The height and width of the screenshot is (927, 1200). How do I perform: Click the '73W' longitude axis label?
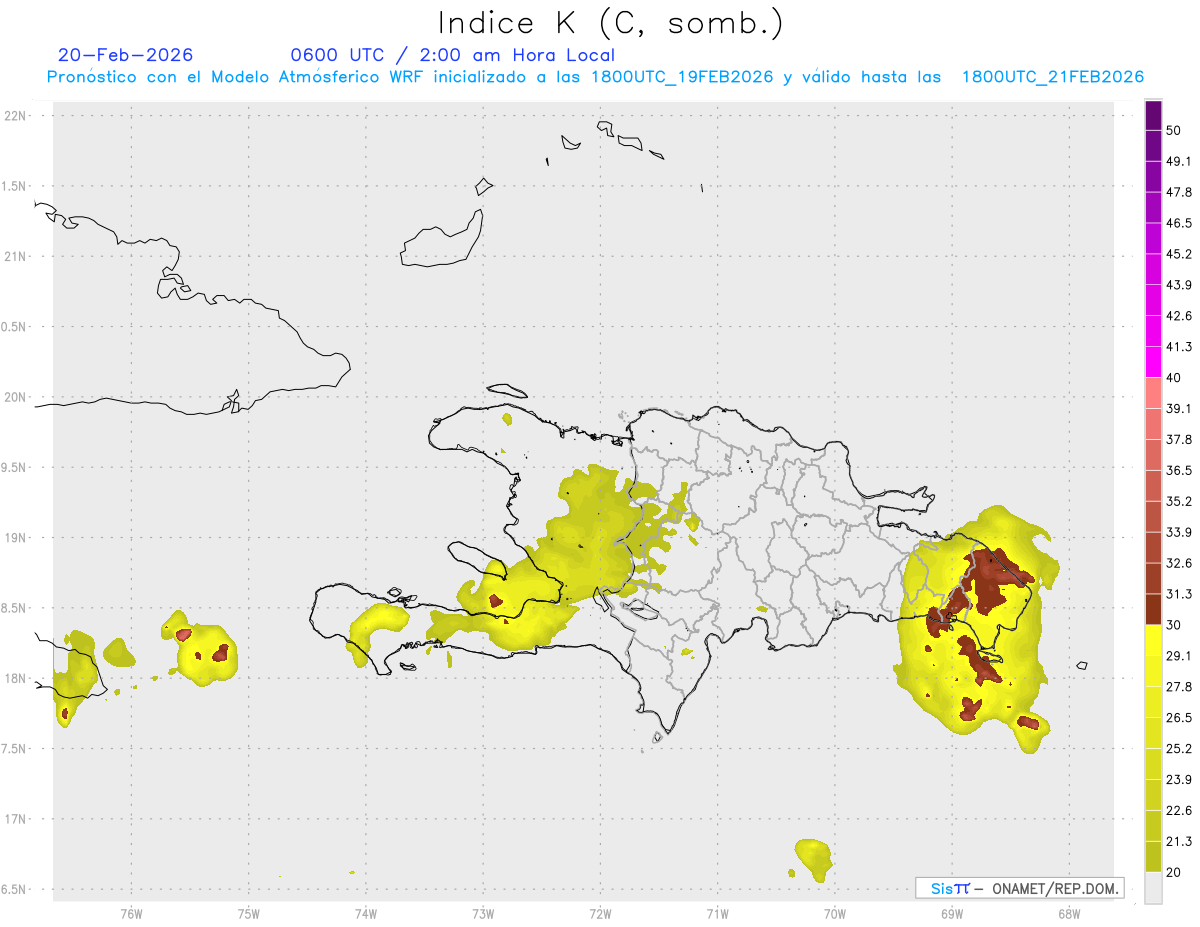[x=483, y=914]
